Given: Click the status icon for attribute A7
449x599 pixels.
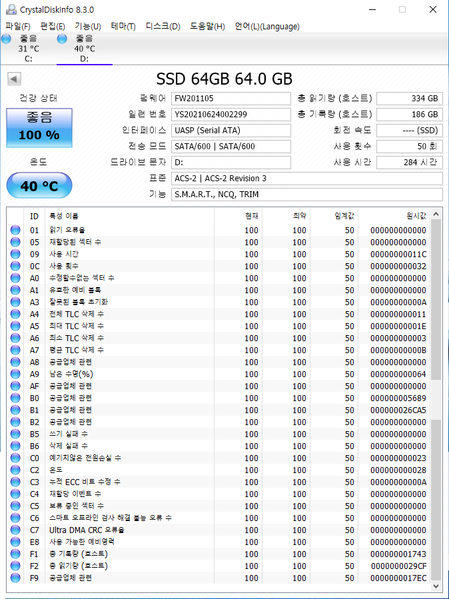Looking at the screenshot, I should 15,350.
